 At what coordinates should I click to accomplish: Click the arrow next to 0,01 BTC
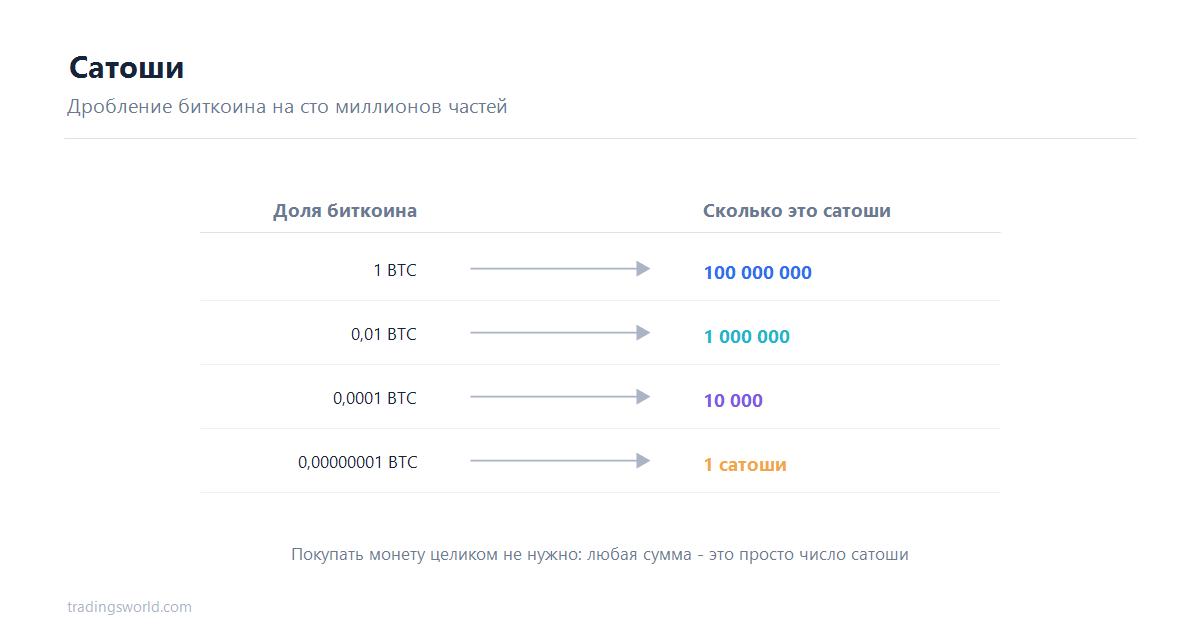pos(560,333)
